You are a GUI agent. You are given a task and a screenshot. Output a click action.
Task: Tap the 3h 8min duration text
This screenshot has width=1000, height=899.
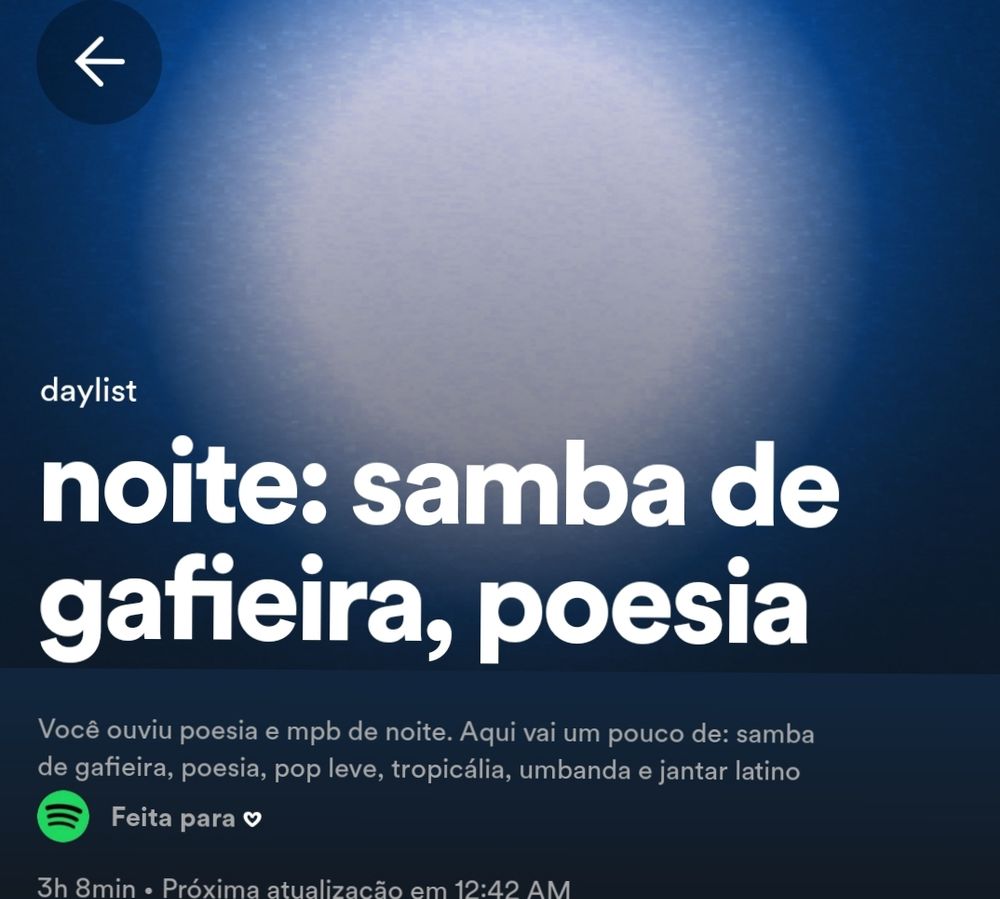87,888
